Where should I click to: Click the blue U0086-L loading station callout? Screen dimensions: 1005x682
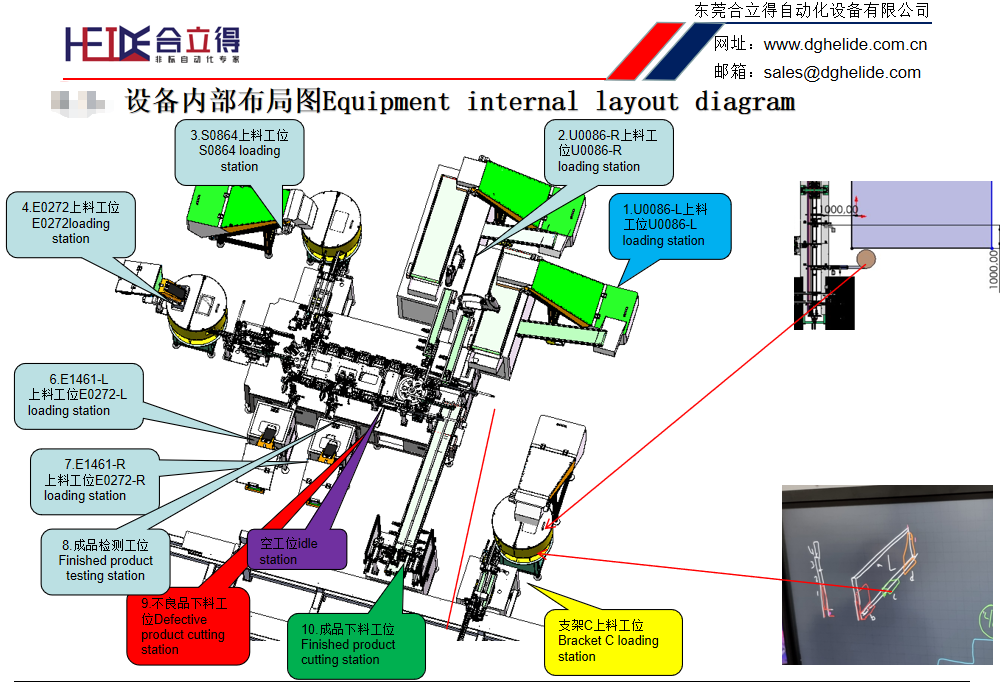click(669, 226)
